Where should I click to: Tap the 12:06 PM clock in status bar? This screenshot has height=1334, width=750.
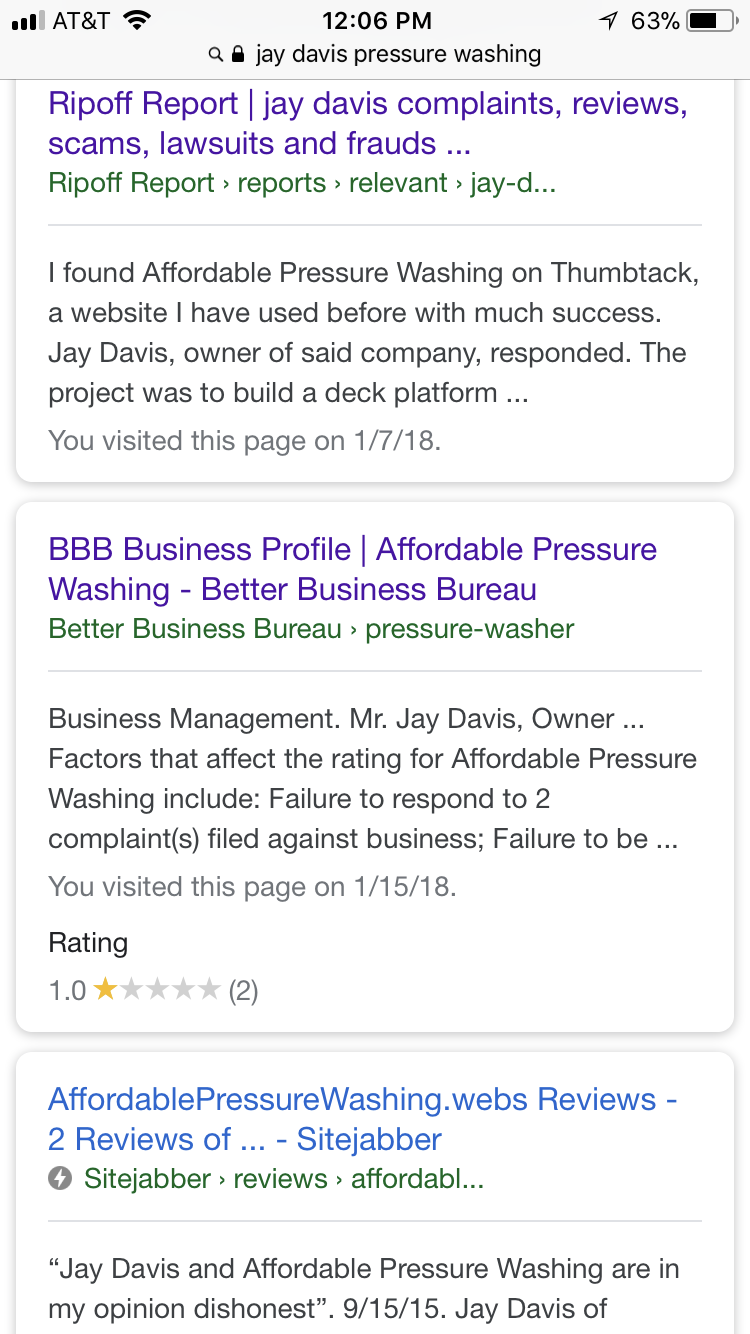376,20
